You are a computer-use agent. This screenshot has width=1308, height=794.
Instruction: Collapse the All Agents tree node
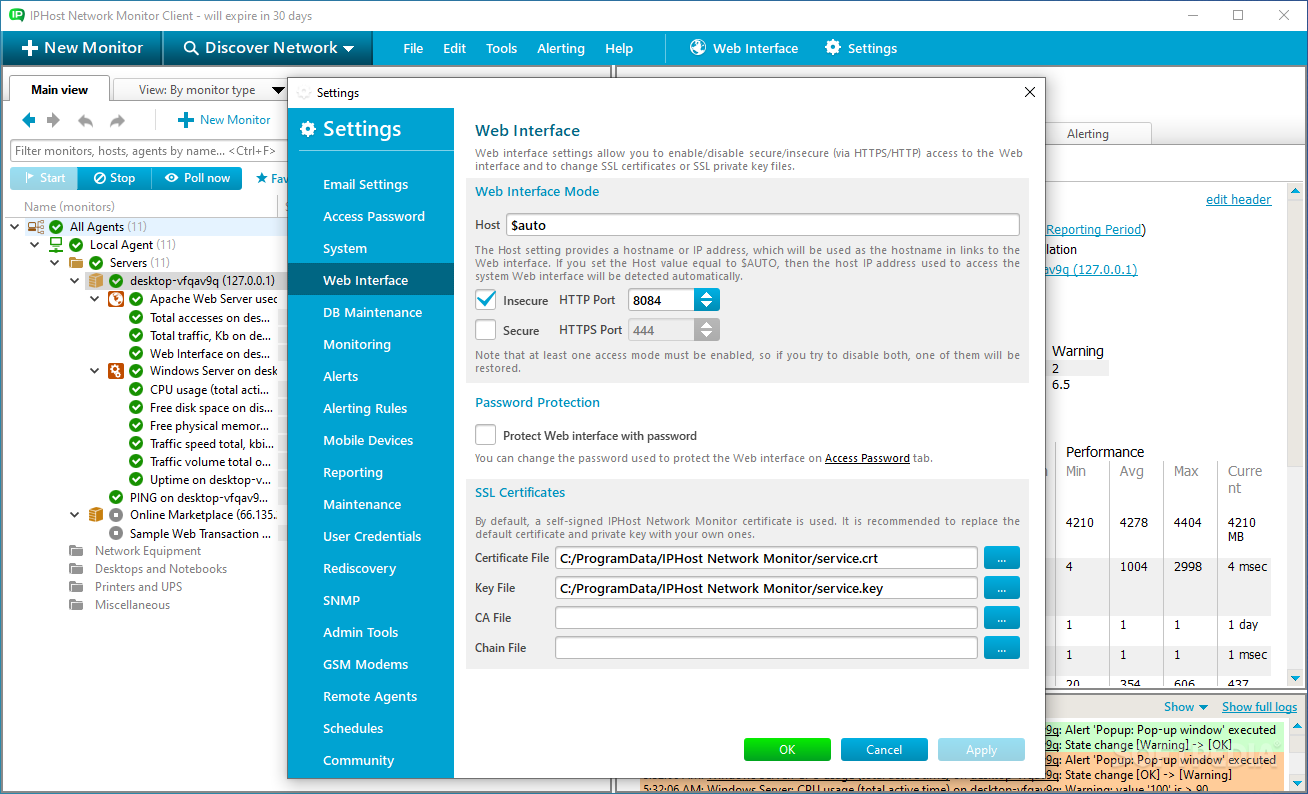15,227
